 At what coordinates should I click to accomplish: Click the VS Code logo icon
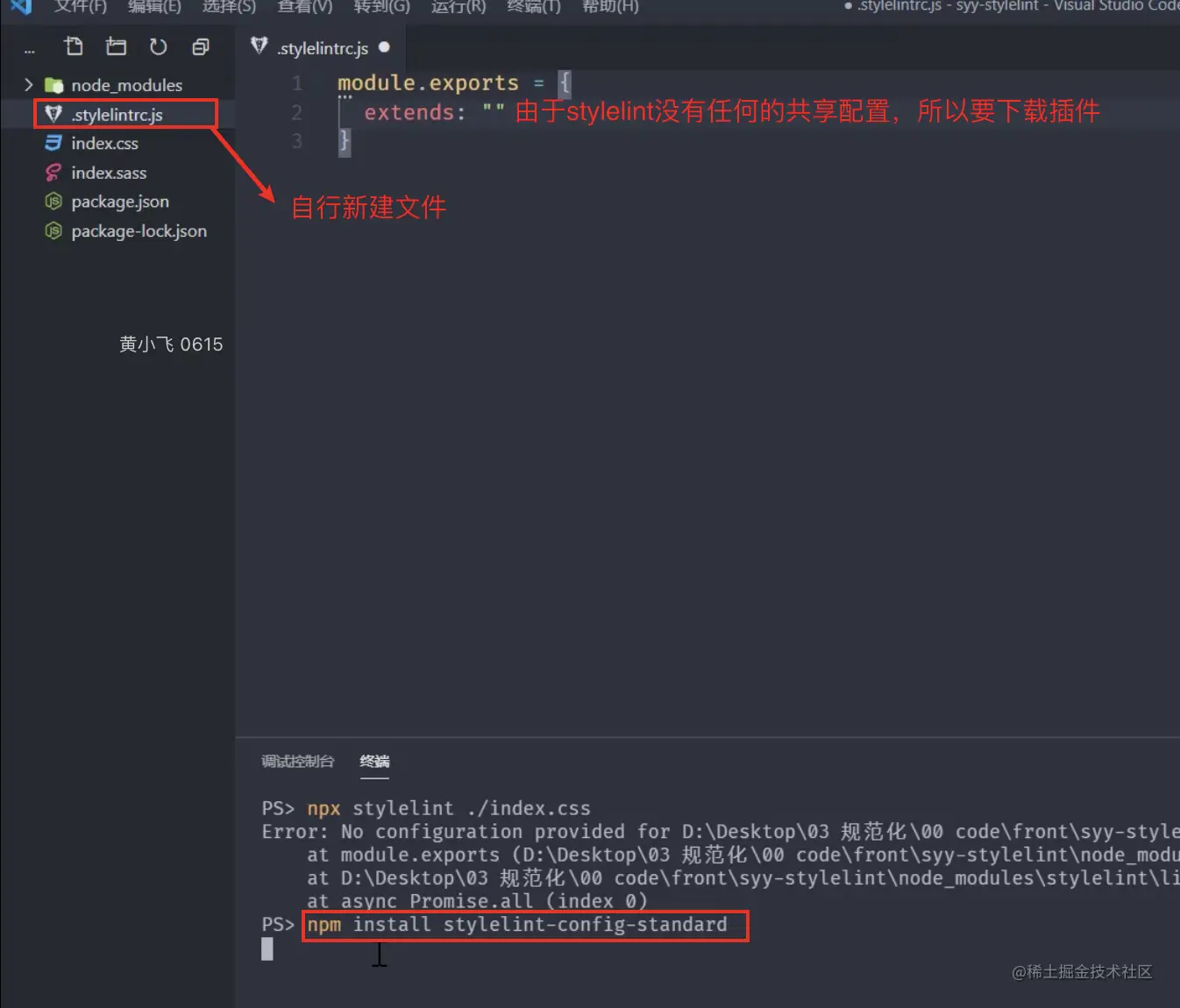point(20,6)
